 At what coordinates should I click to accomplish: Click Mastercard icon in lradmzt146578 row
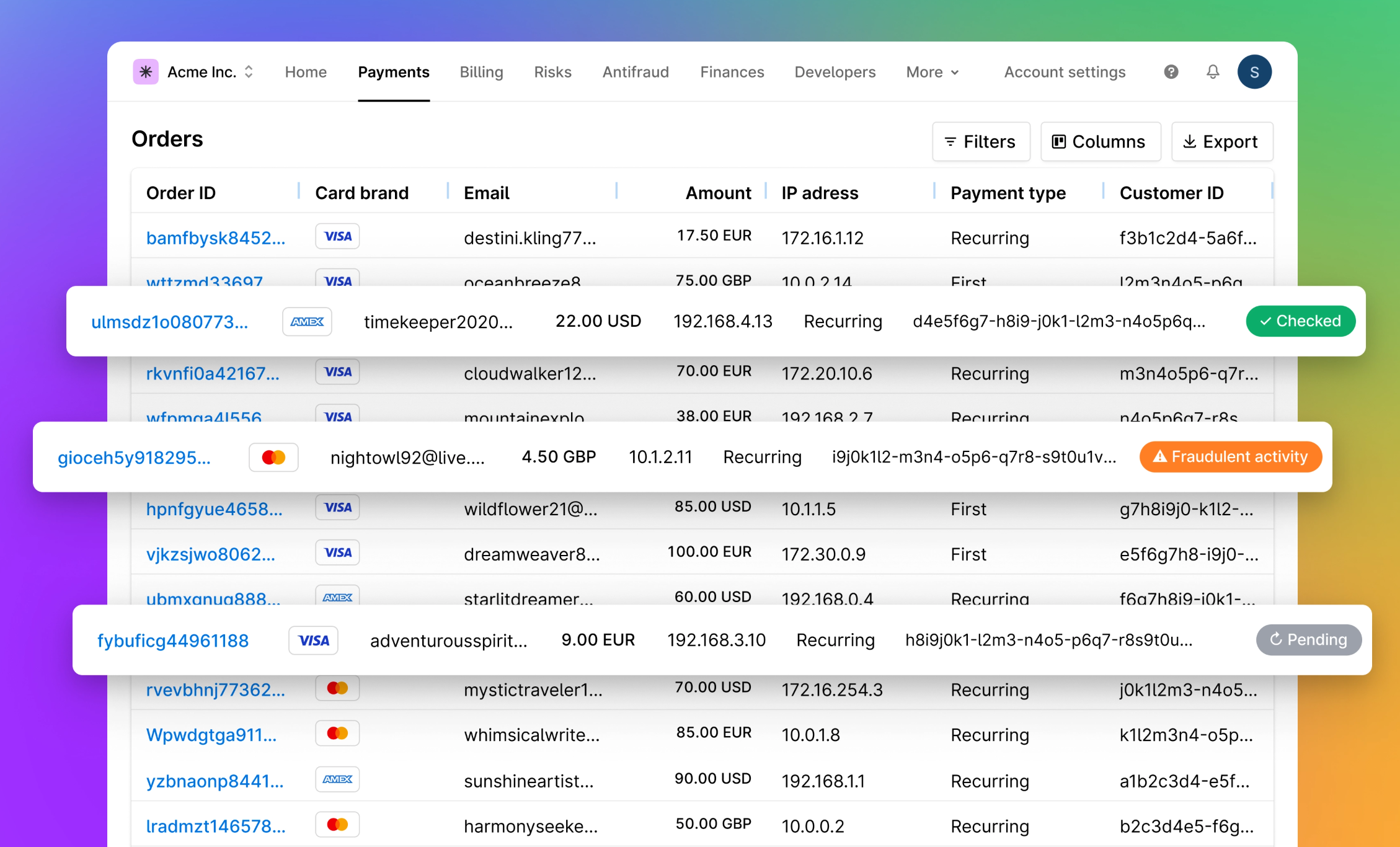[337, 825]
